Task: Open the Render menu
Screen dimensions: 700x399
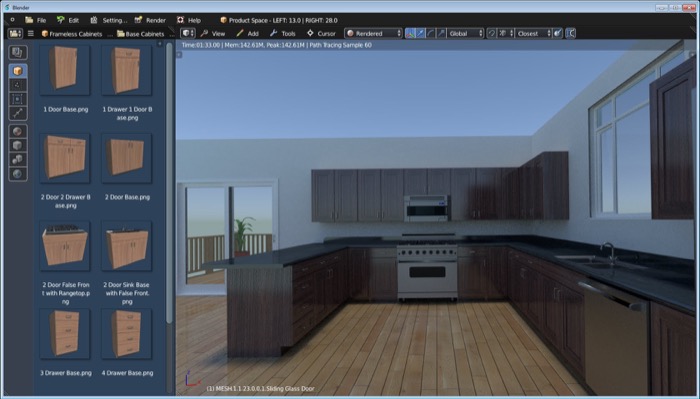Action: [x=150, y=20]
